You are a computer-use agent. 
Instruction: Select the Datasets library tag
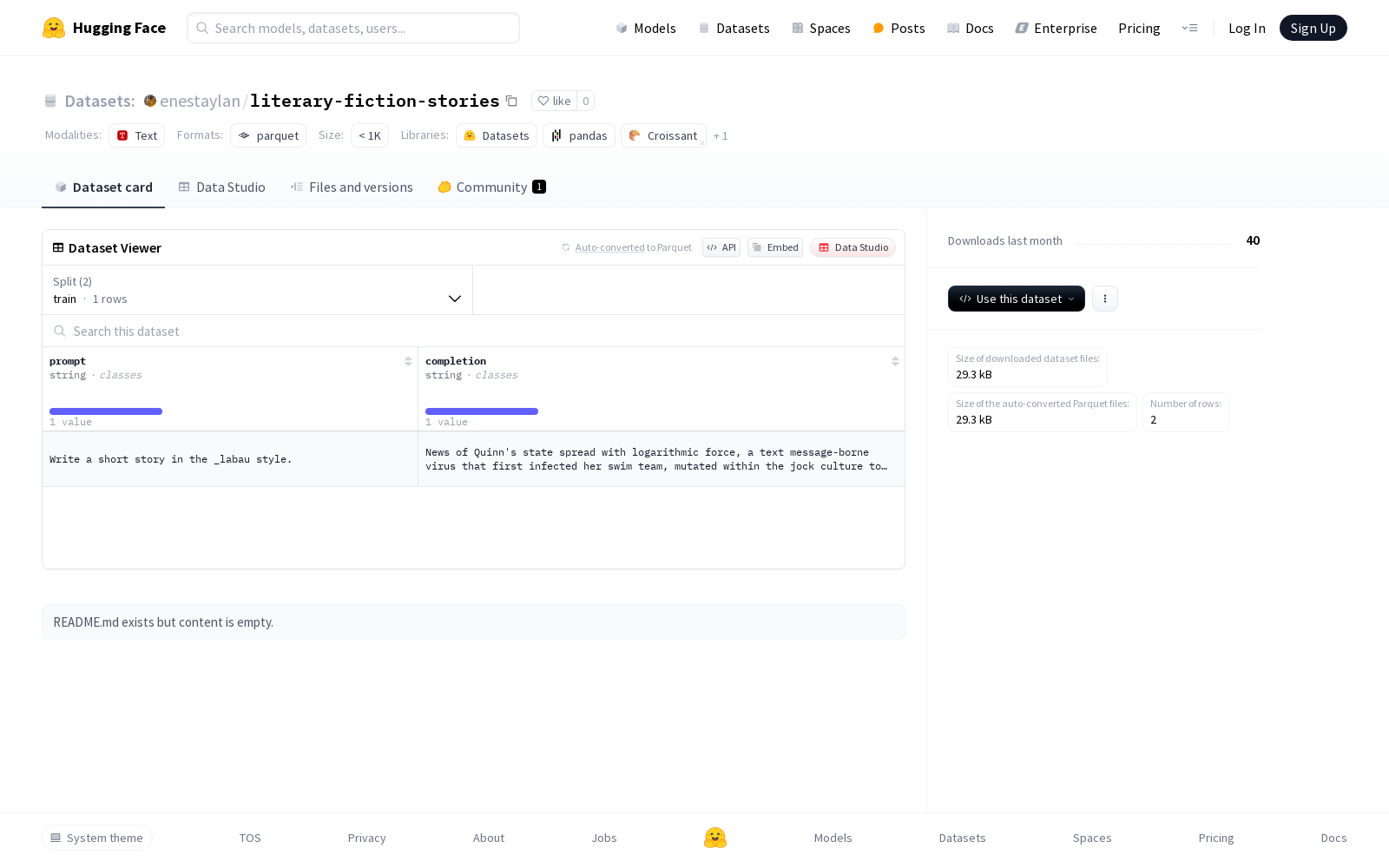[x=497, y=135]
